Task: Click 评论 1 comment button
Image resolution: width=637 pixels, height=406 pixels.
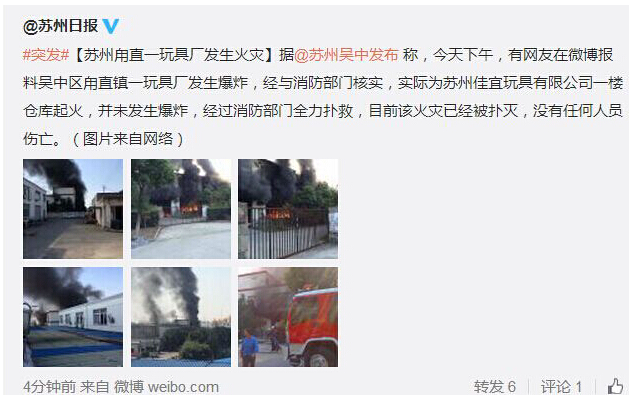Action: pos(561,386)
